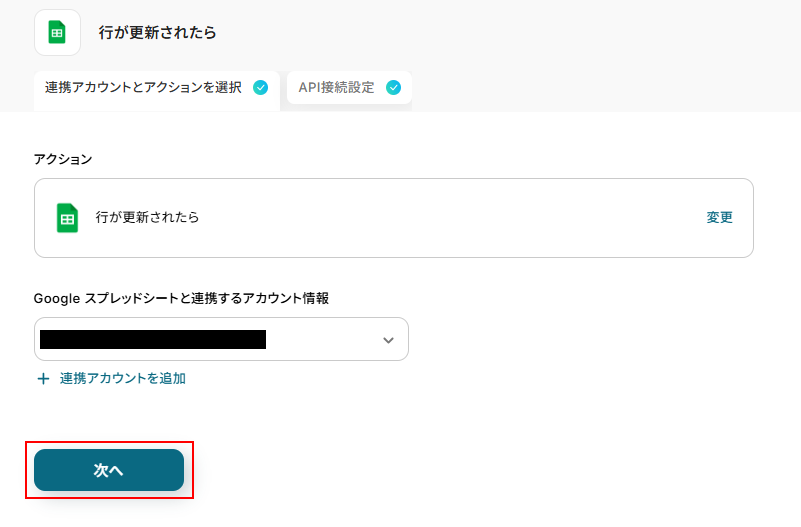Click the blank area right of API接続設定 tab

600,88
